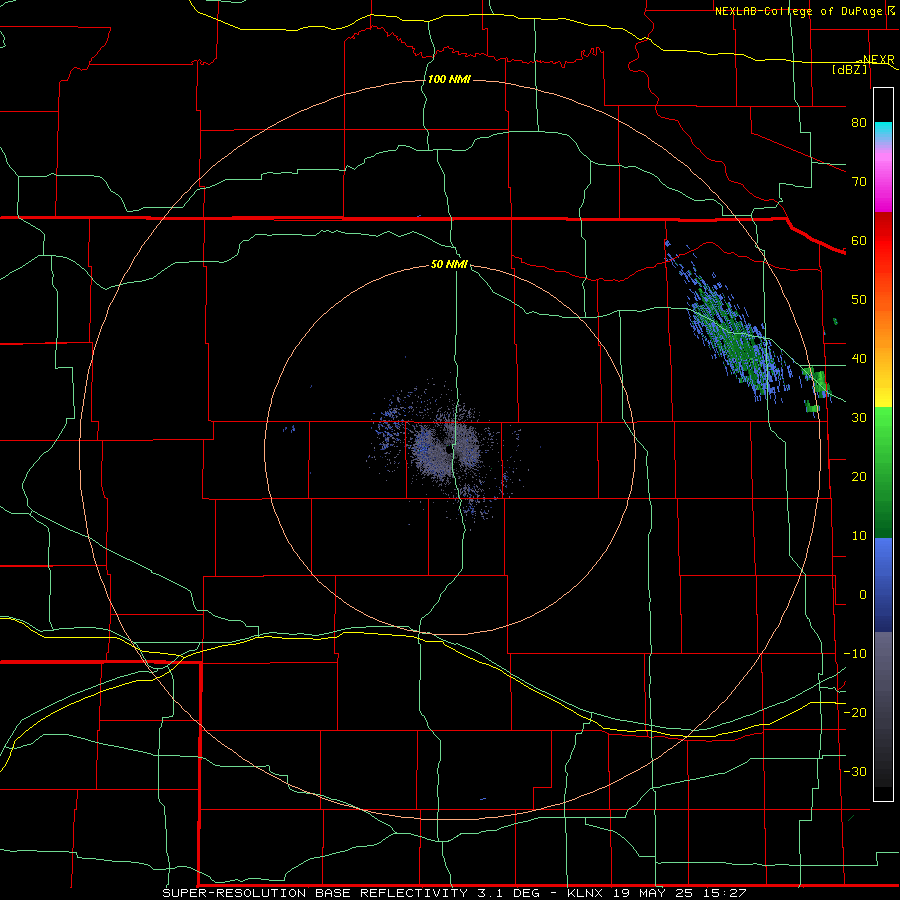
Task: Click the 50 NMI range ring label
Action: 449,265
